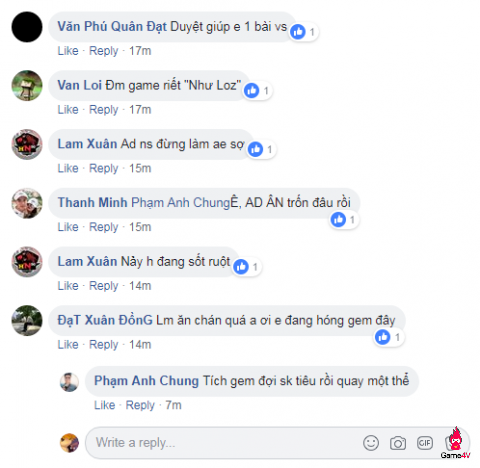Open like reaction on Văn Phú Quân Đạt's comment
The height and width of the screenshot is (468, 480).
(x=304, y=32)
